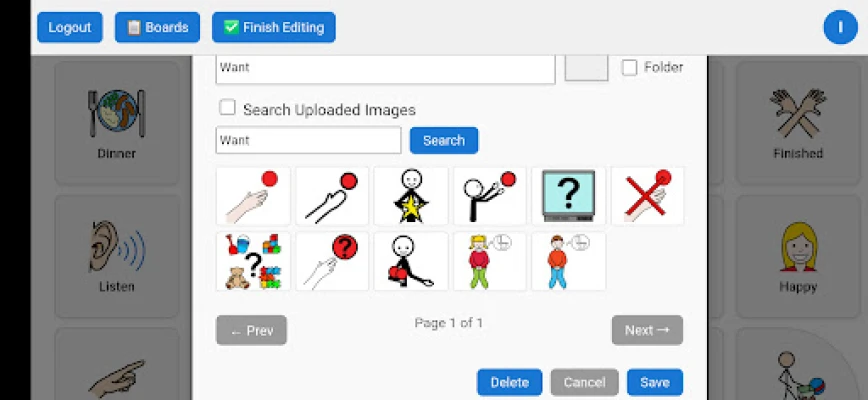Open the Boards list
This screenshot has height=400, width=868.
157,27
